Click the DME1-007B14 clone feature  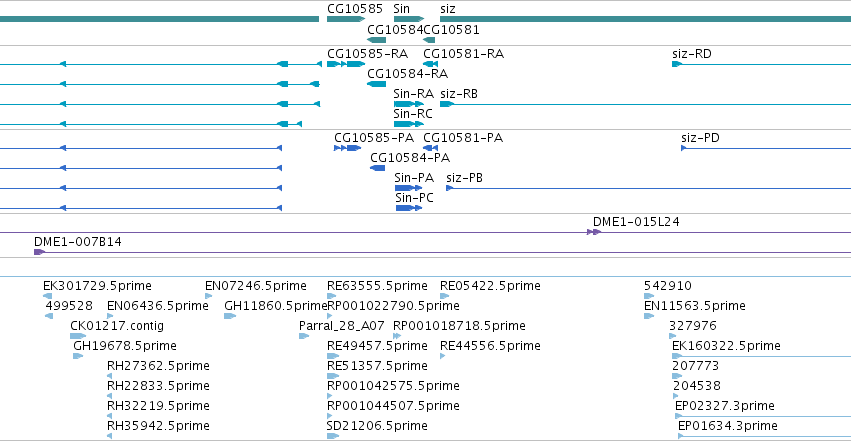coord(442,252)
